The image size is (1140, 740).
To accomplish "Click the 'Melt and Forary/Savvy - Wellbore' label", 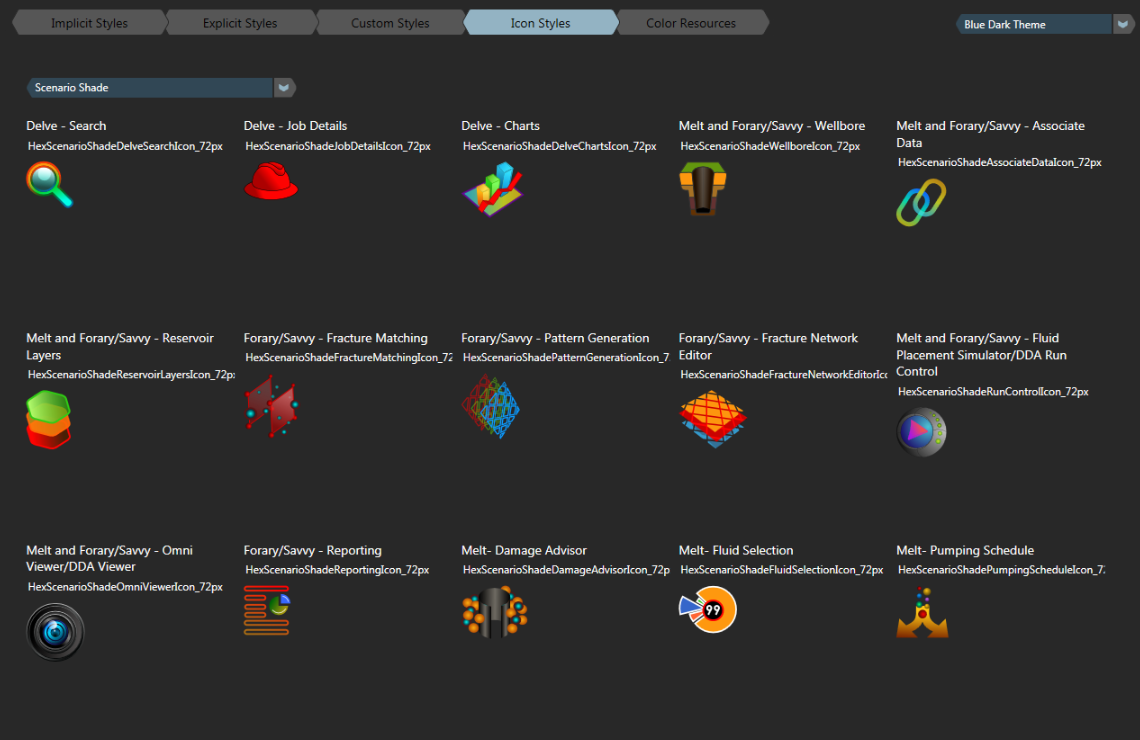I will click(772, 126).
